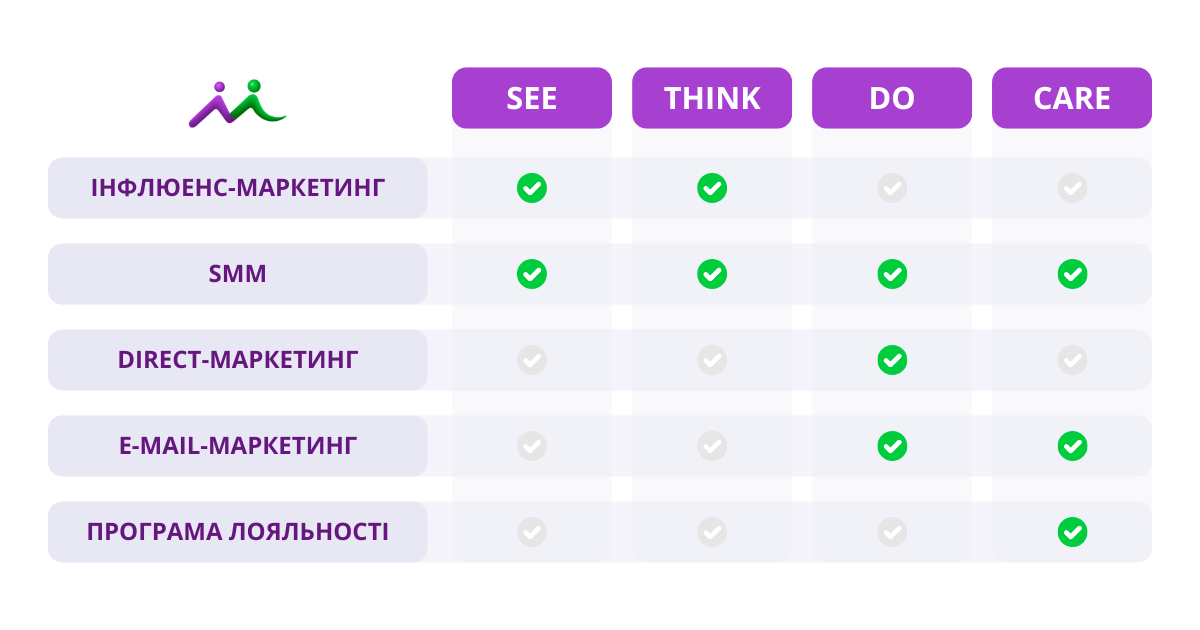The height and width of the screenshot is (630, 1200).
Task: Toggle gray check for E-mail-маркетинг under THINK
Action: (x=712, y=446)
